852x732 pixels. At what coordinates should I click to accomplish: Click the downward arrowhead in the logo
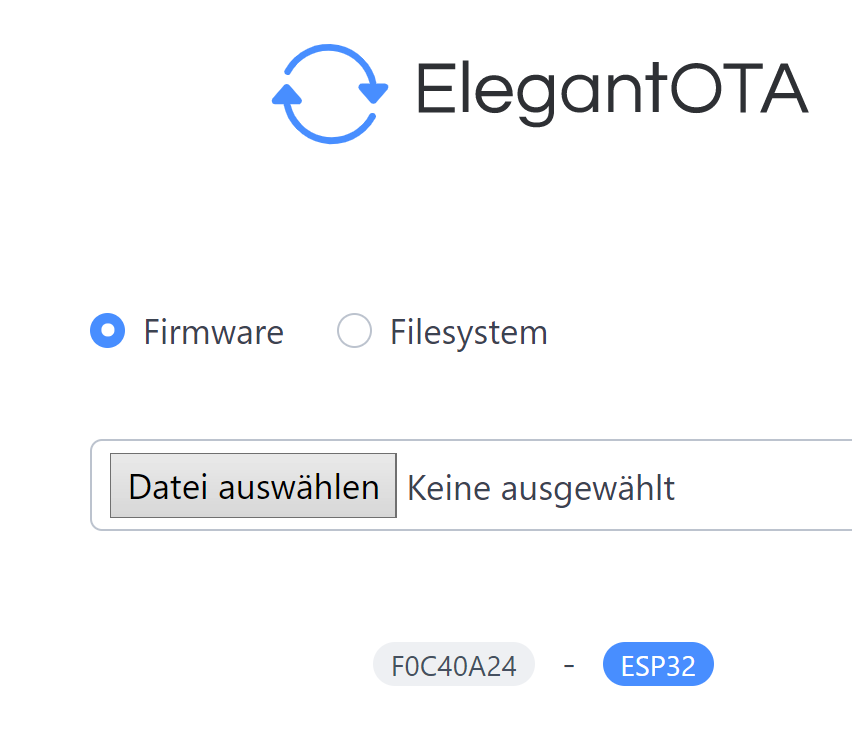tap(373, 92)
